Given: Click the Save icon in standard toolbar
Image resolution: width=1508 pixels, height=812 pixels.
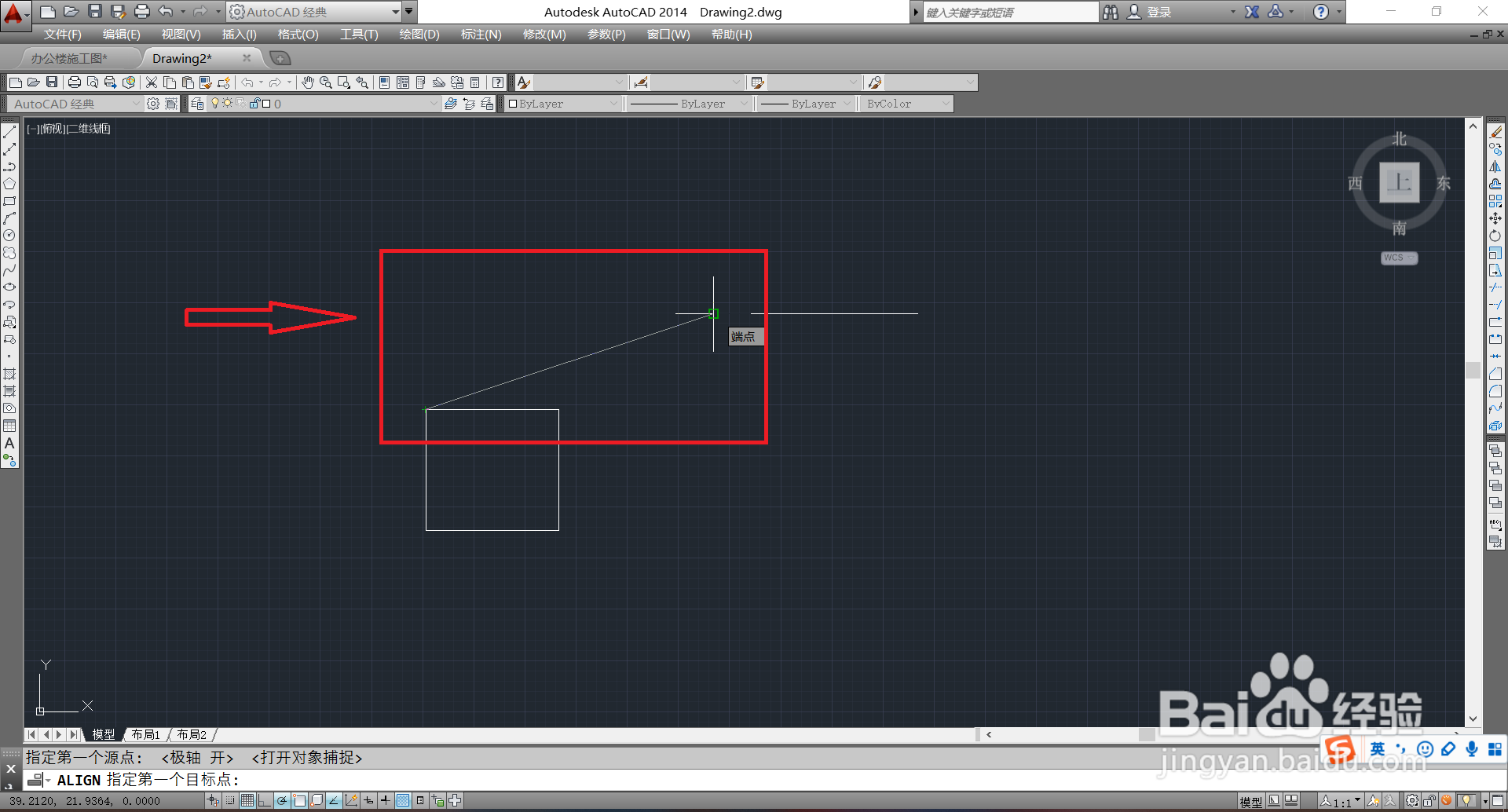Looking at the screenshot, I should tap(52, 82).
